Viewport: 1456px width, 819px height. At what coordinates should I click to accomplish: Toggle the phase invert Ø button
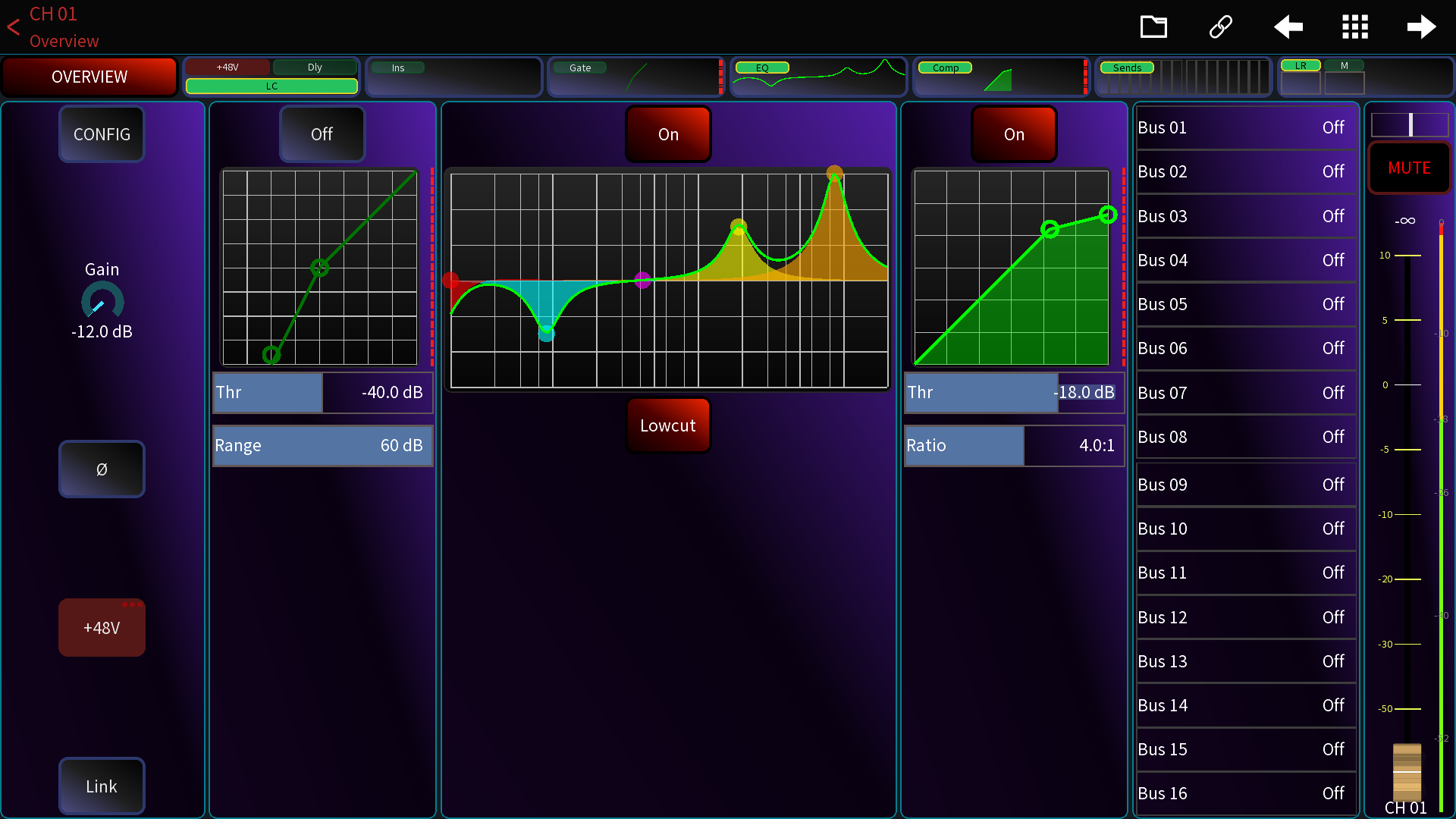102,469
